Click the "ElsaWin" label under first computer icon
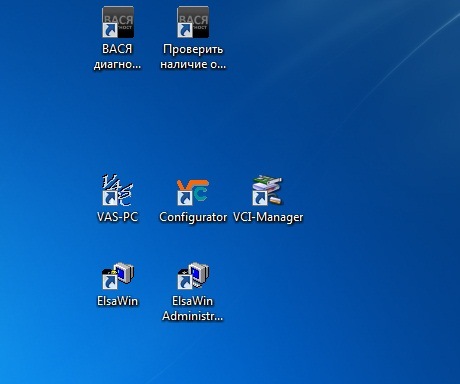The image size is (460, 384). pos(117,301)
